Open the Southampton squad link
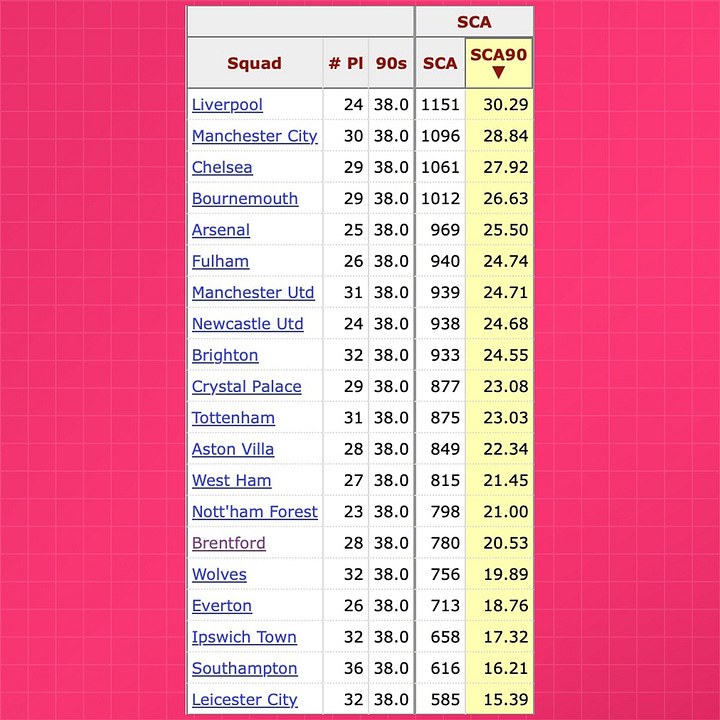 (x=245, y=668)
